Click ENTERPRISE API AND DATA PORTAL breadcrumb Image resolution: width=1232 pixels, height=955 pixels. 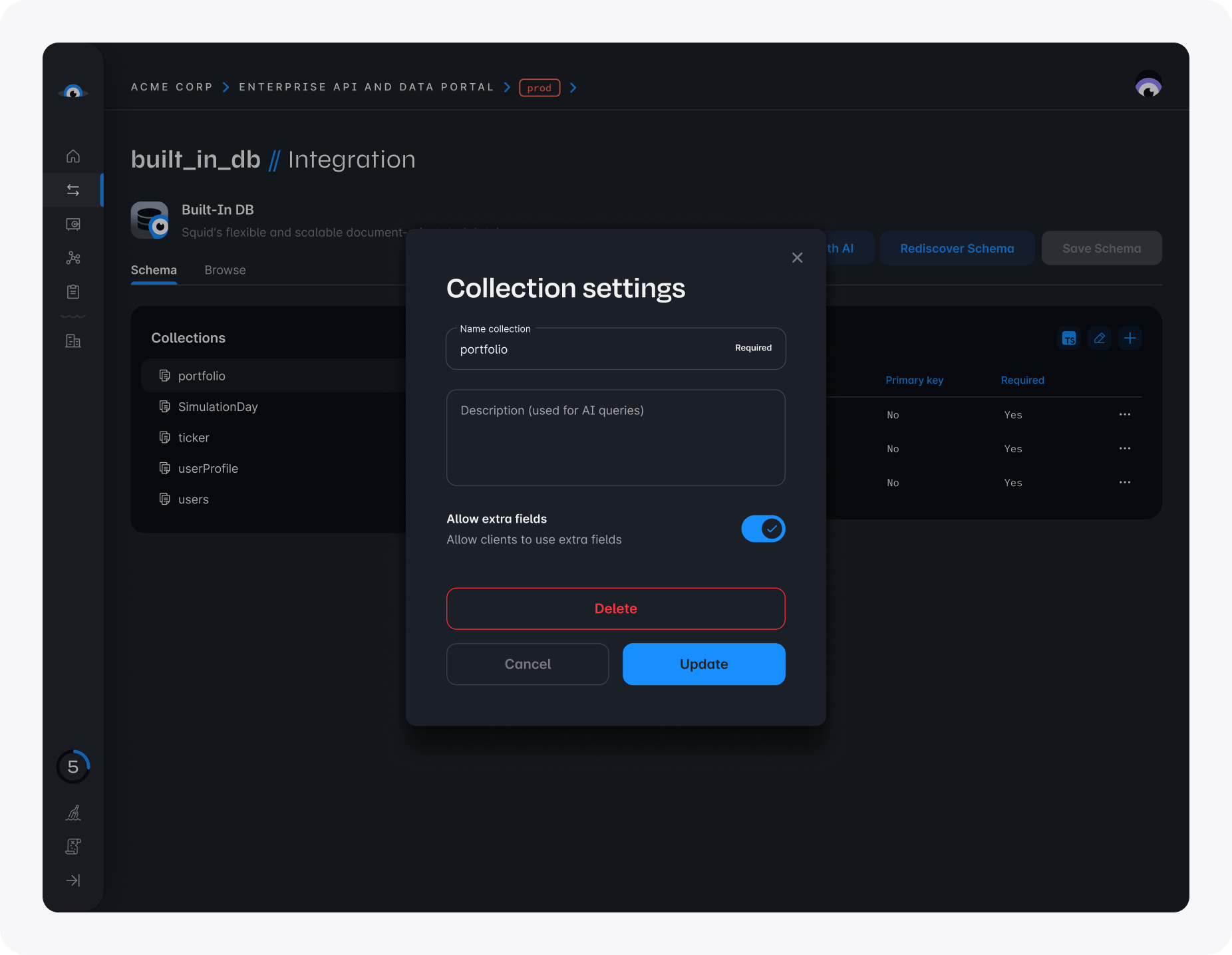366,87
